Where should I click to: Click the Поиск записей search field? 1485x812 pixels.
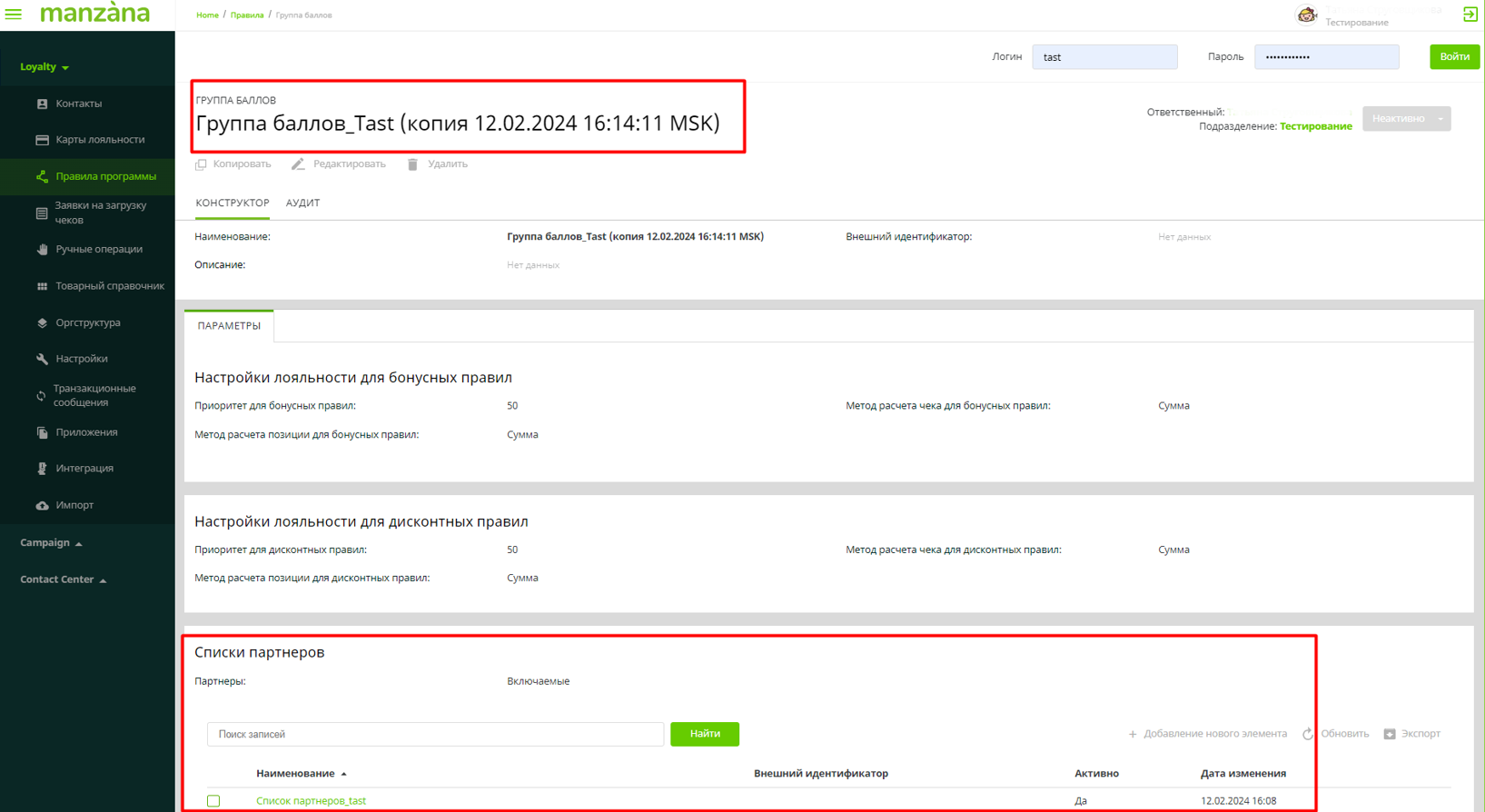click(435, 734)
